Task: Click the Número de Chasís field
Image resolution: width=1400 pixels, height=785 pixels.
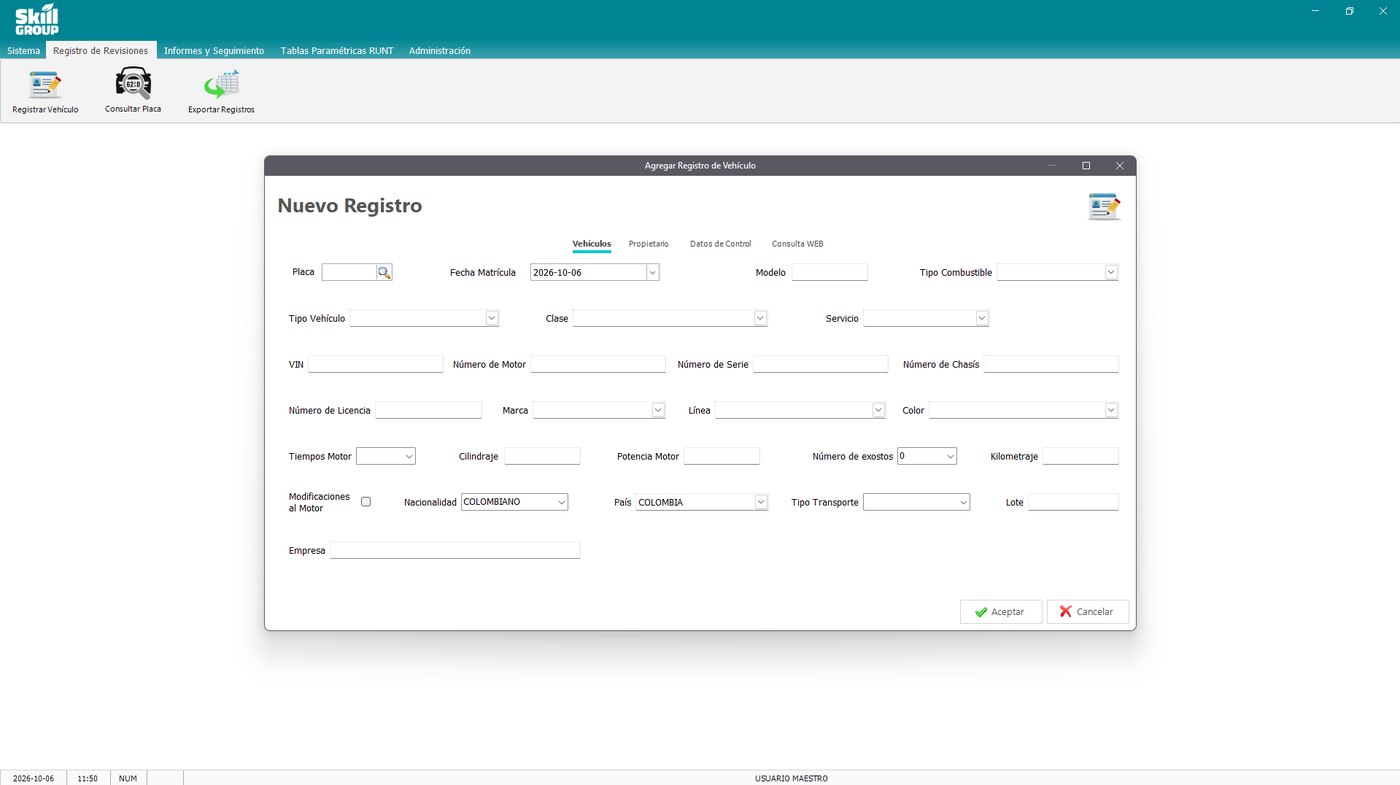Action: click(1050, 364)
